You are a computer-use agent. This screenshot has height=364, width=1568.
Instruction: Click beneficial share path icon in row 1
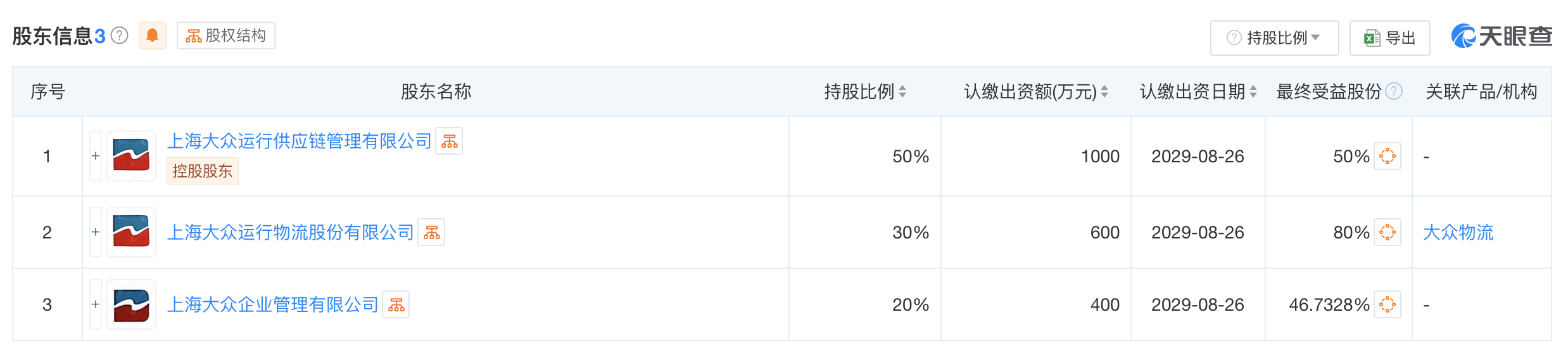pyautogui.click(x=1387, y=156)
